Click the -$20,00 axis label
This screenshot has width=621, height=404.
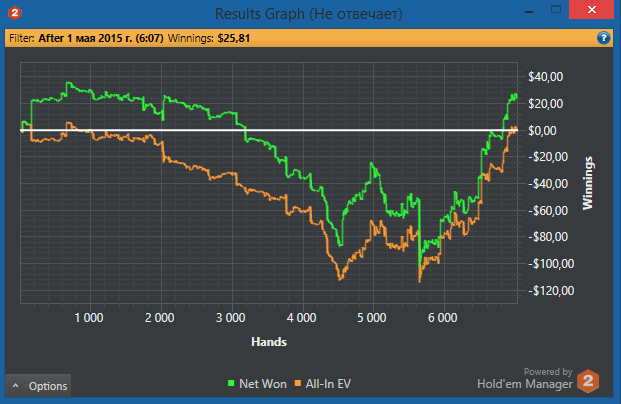(548, 157)
